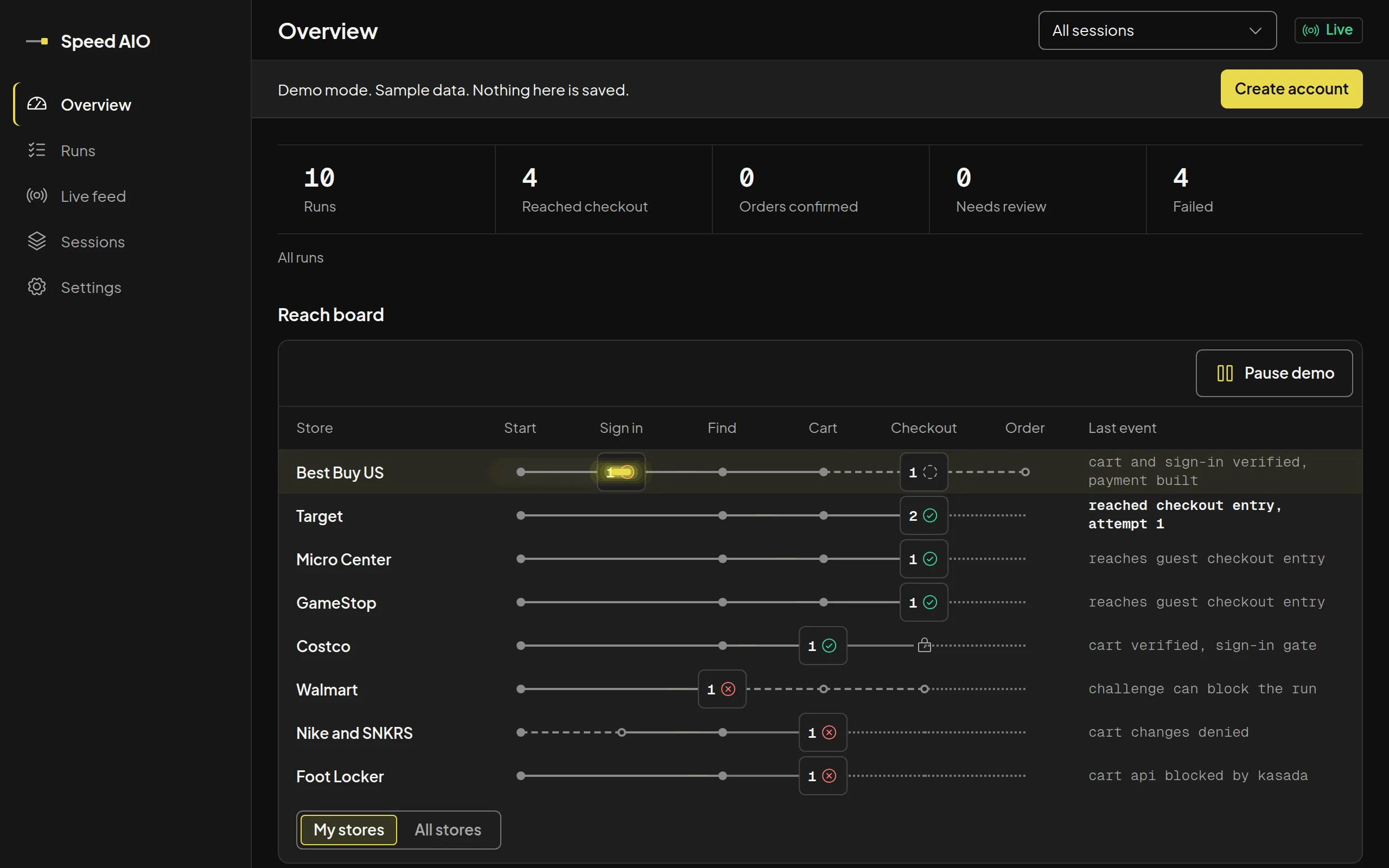Select the Walmart store row name

click(x=327, y=690)
